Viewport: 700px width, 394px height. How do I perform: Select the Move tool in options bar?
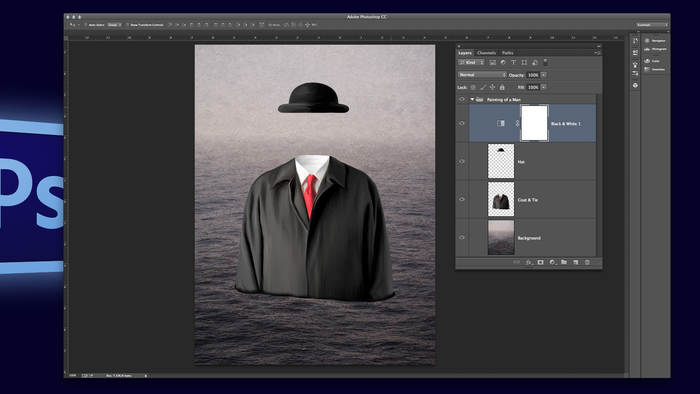(x=73, y=25)
